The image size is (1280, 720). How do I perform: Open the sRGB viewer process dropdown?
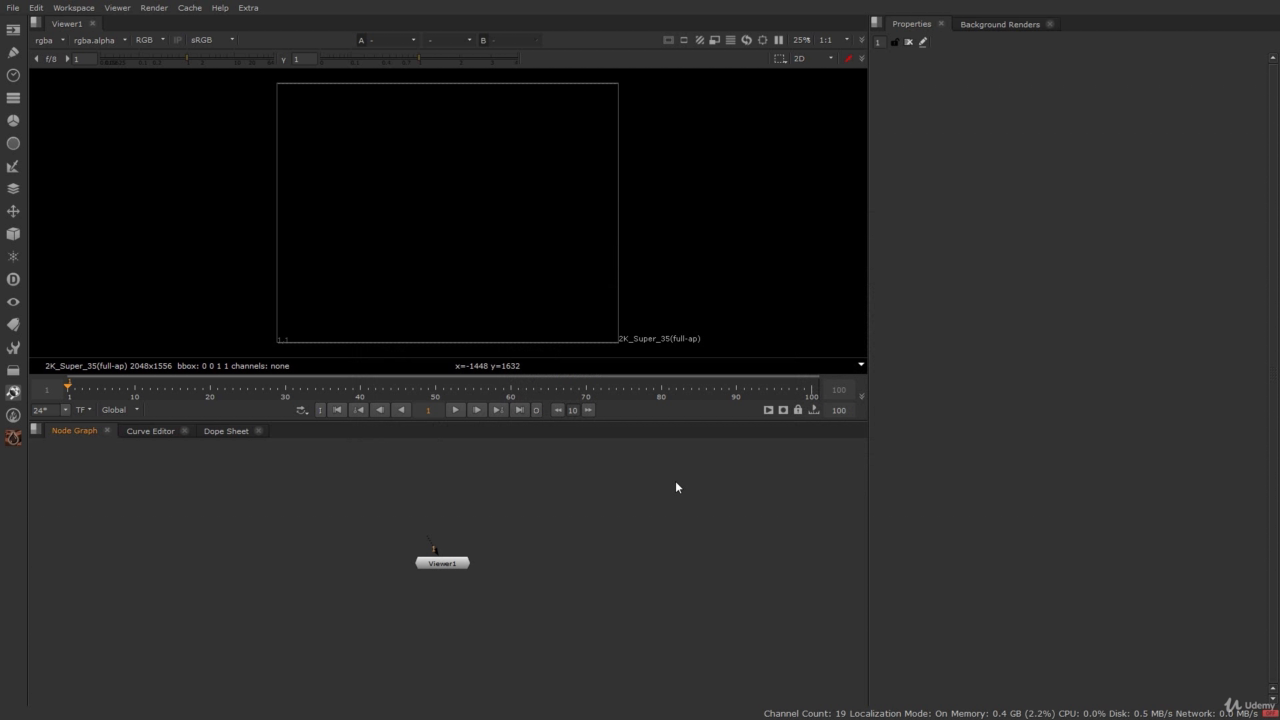click(212, 40)
